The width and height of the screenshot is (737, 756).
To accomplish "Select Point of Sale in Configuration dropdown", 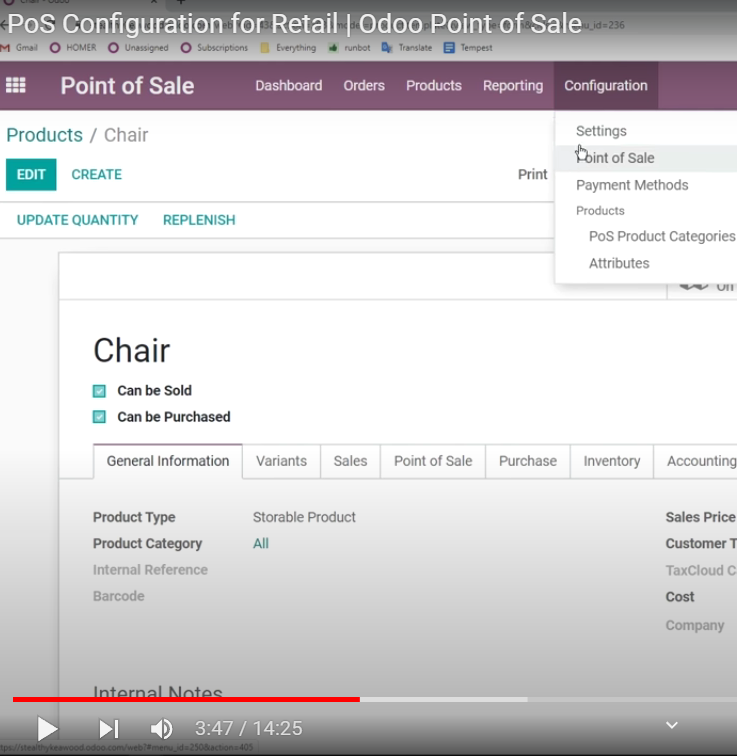I will (646, 158).
